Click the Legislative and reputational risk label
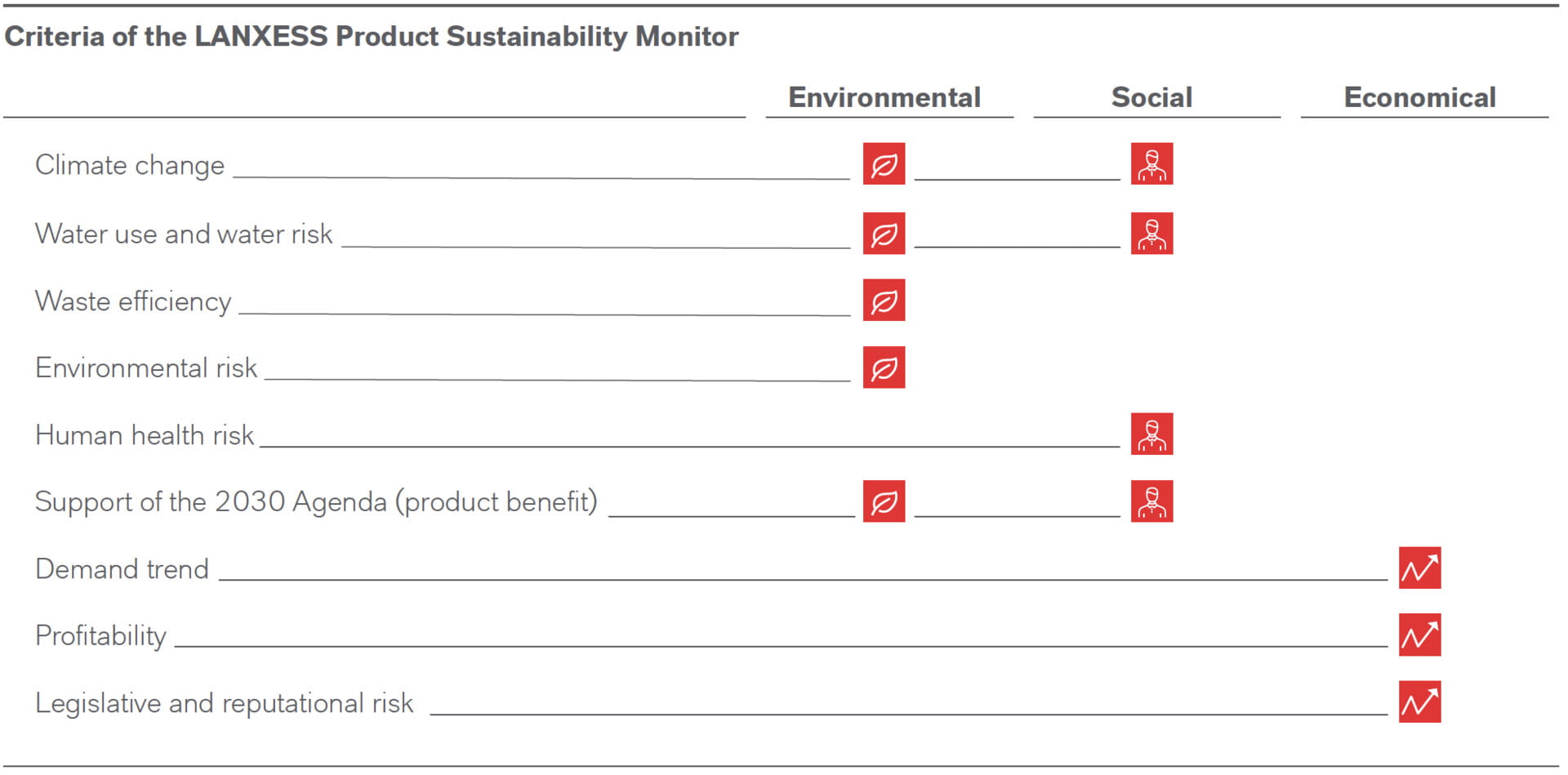1568x775 pixels. 225,703
